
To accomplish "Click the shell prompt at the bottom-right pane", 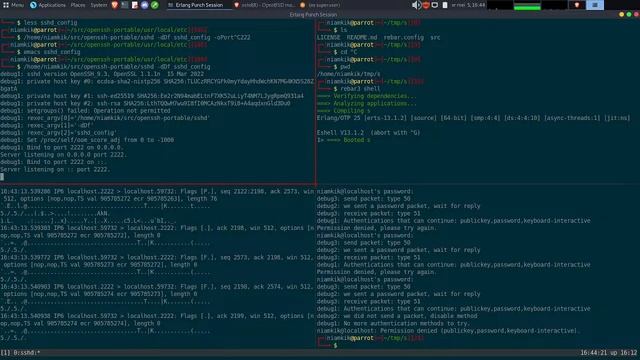I will point(336,345).
